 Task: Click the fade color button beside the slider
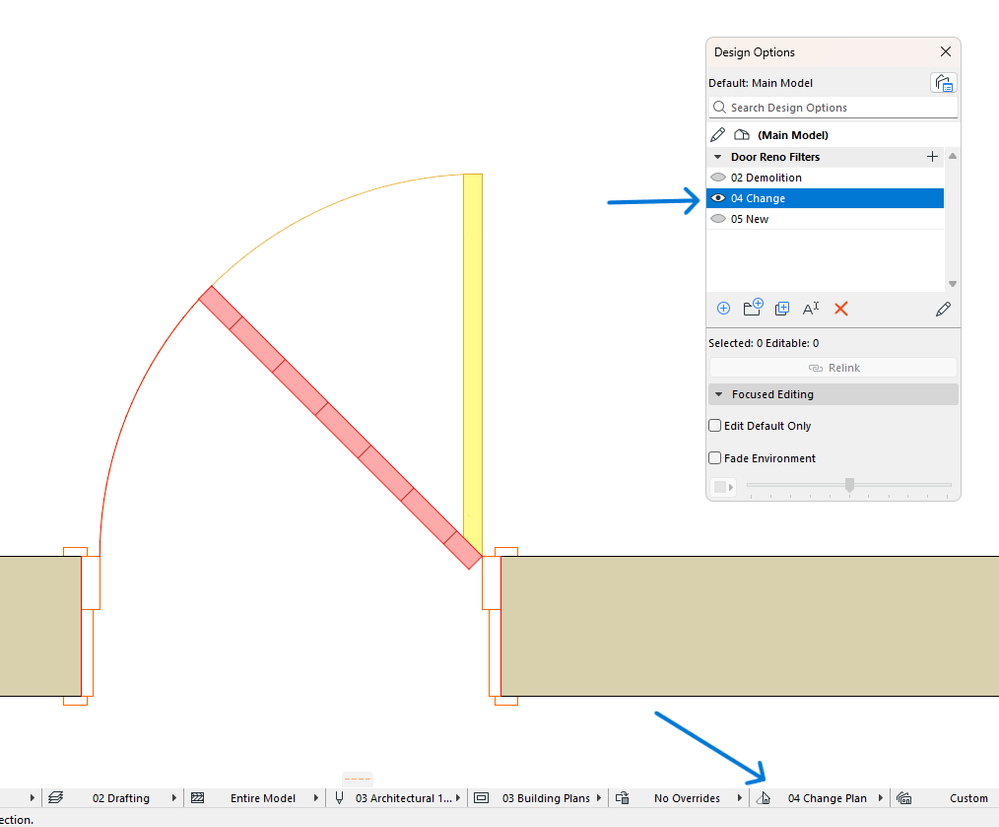pyautogui.click(x=723, y=487)
